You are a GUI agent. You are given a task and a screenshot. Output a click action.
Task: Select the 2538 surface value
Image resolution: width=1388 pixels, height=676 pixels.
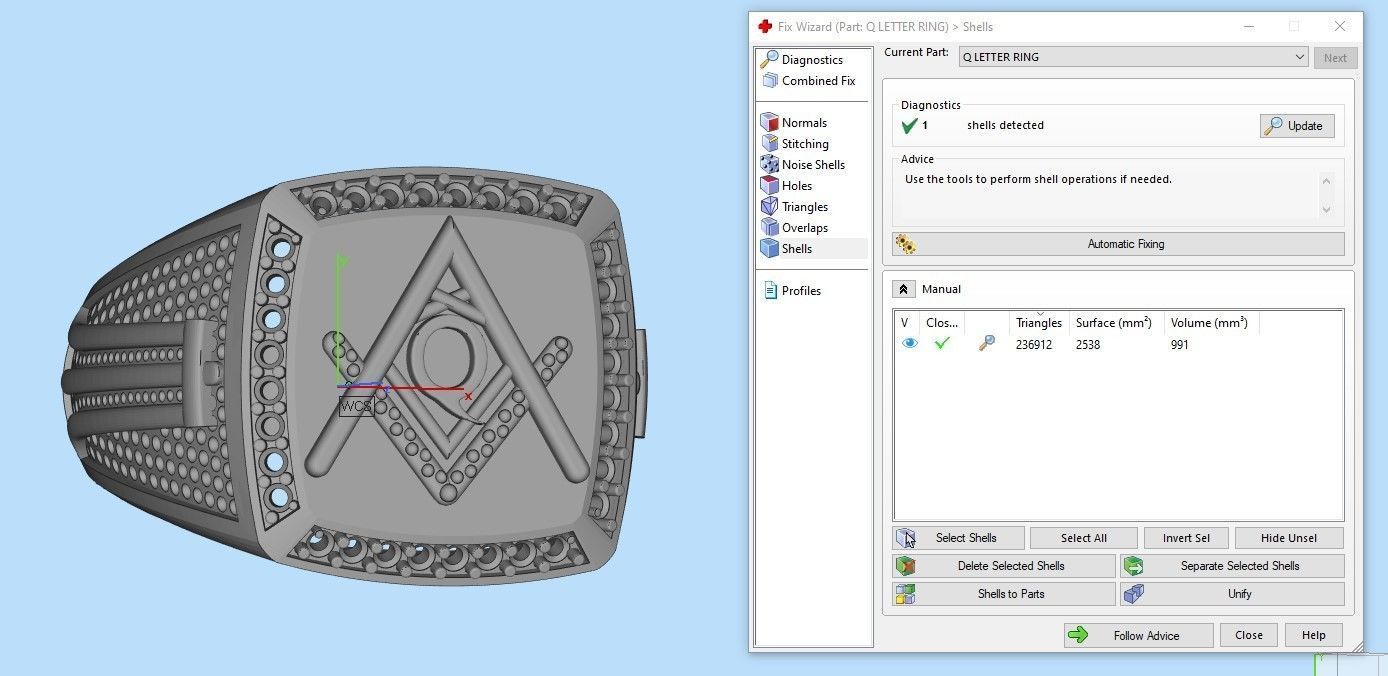pos(1088,345)
